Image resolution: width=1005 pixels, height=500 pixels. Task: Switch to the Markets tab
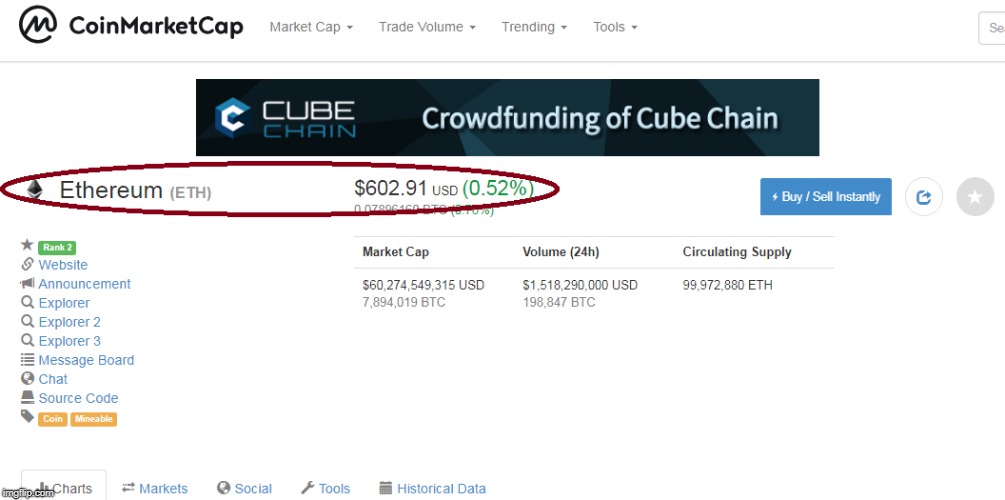(154, 488)
